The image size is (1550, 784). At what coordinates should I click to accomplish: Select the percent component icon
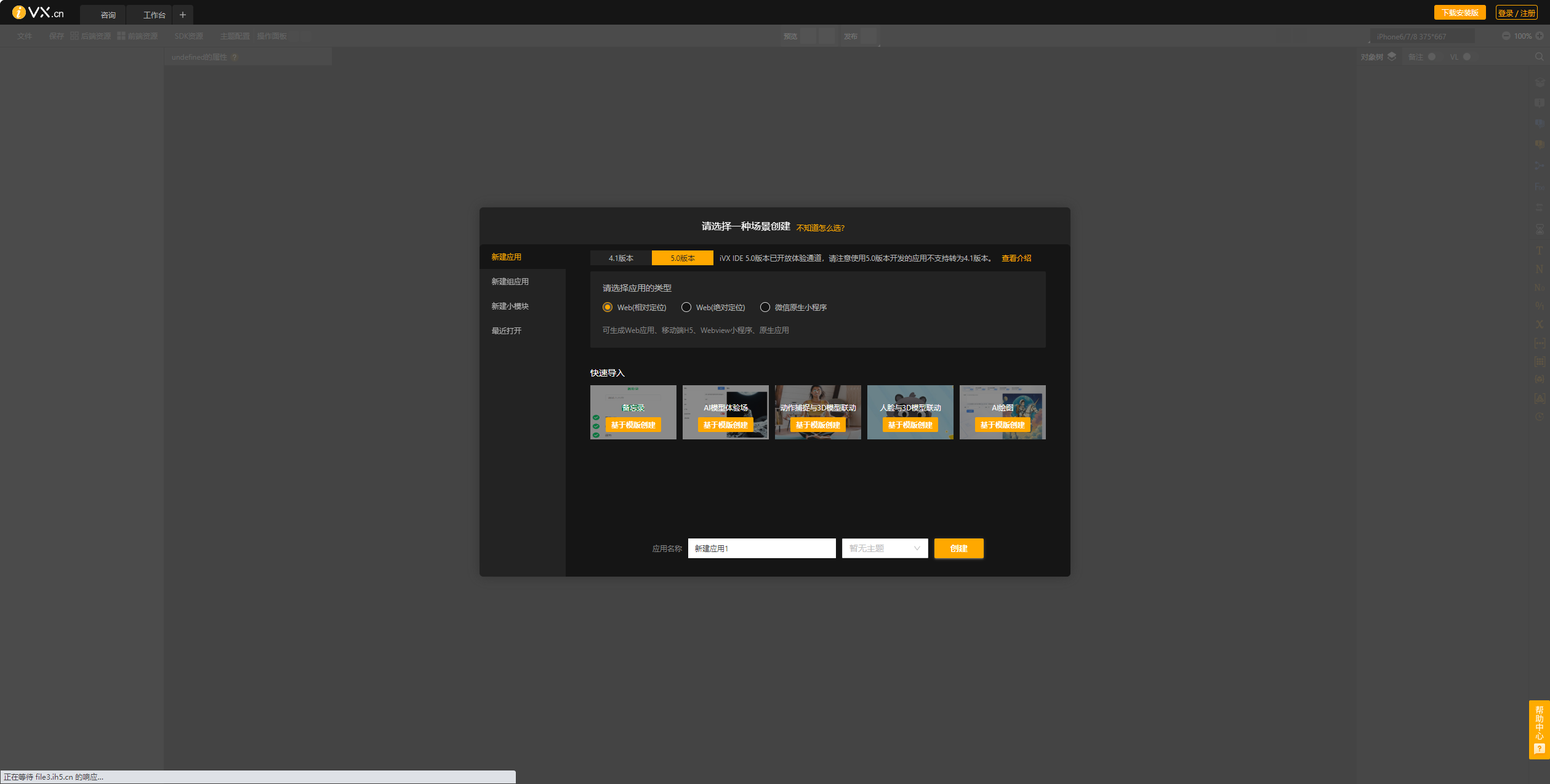pos(1540,305)
